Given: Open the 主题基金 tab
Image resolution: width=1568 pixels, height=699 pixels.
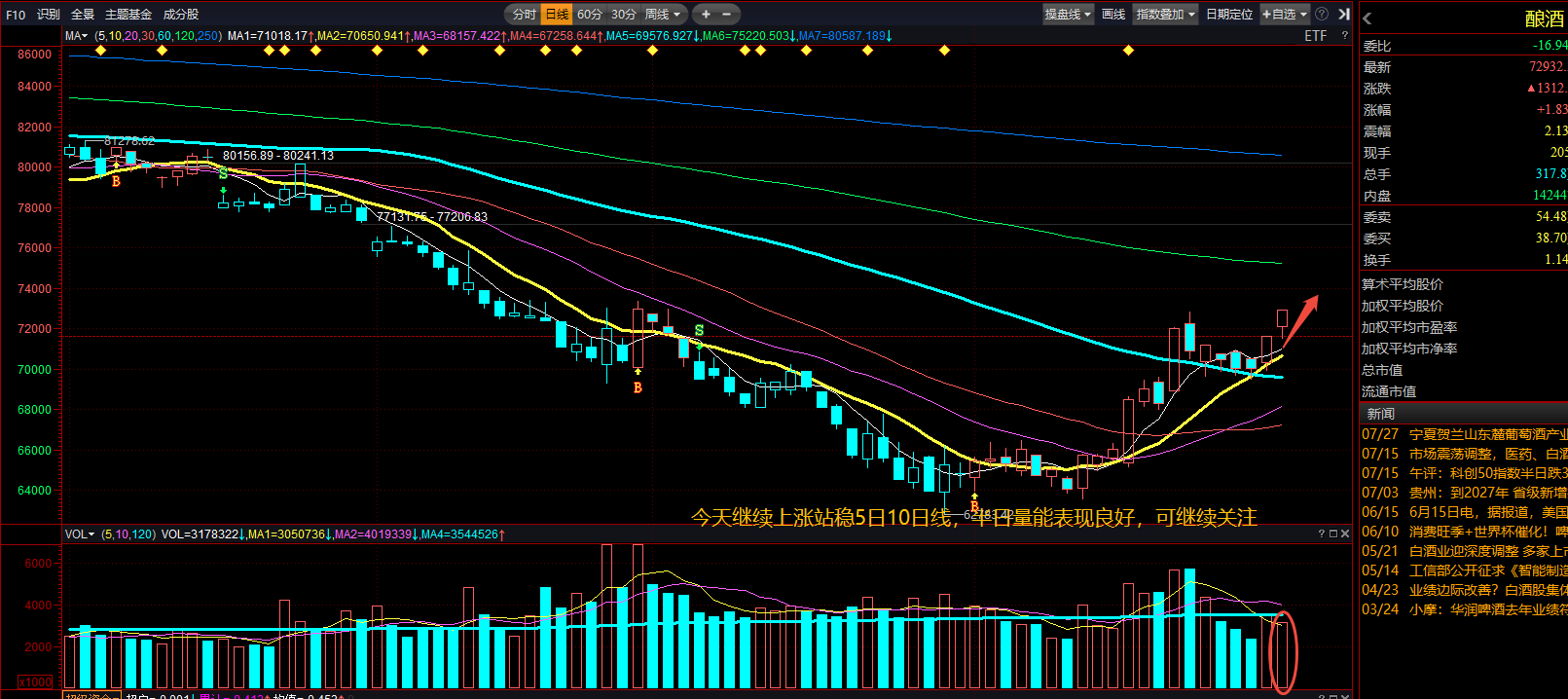Looking at the screenshot, I should 128,15.
